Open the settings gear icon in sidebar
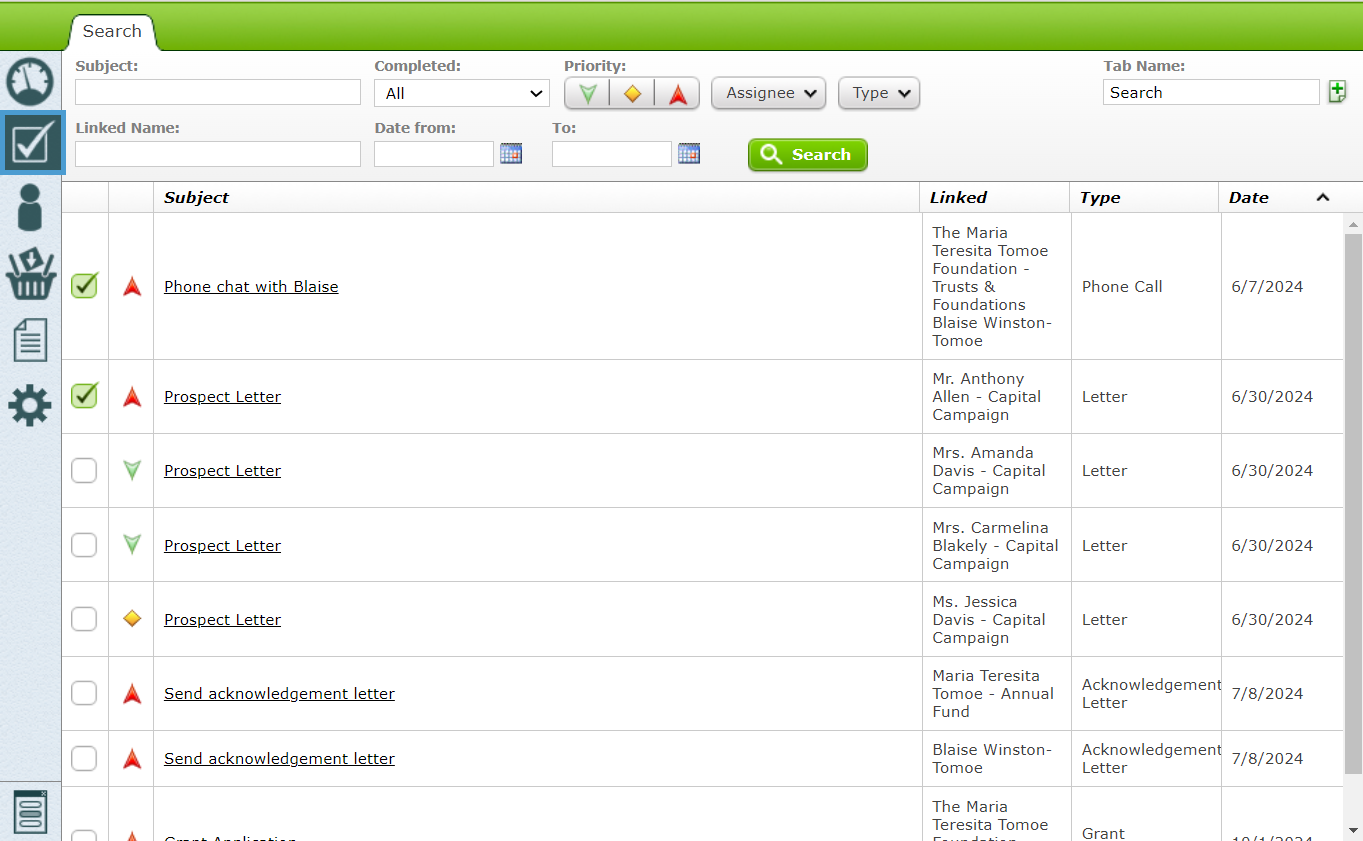The image size is (1363, 841). [30, 406]
